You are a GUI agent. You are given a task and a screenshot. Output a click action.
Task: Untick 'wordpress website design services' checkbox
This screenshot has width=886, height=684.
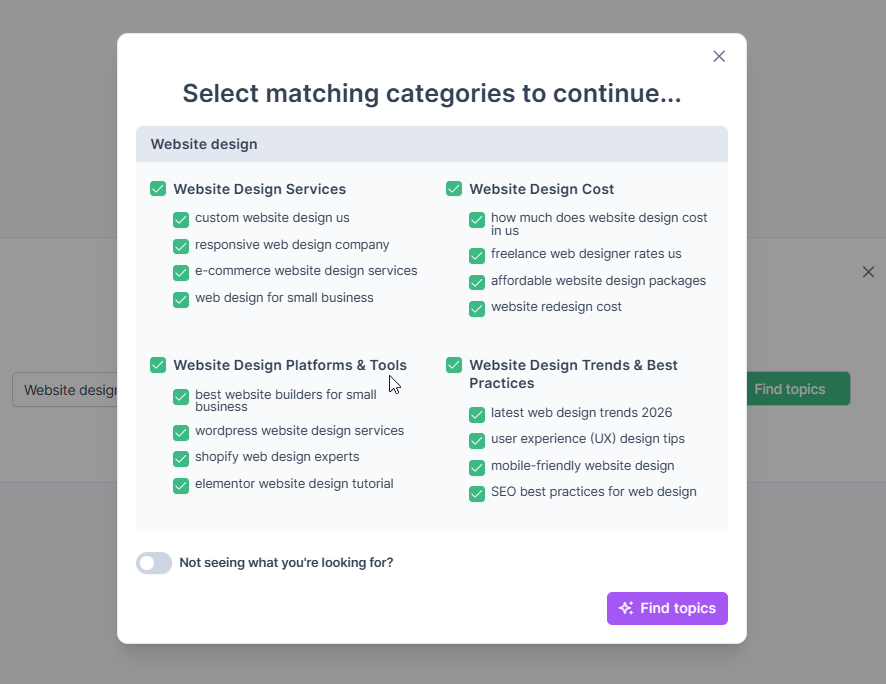(181, 433)
